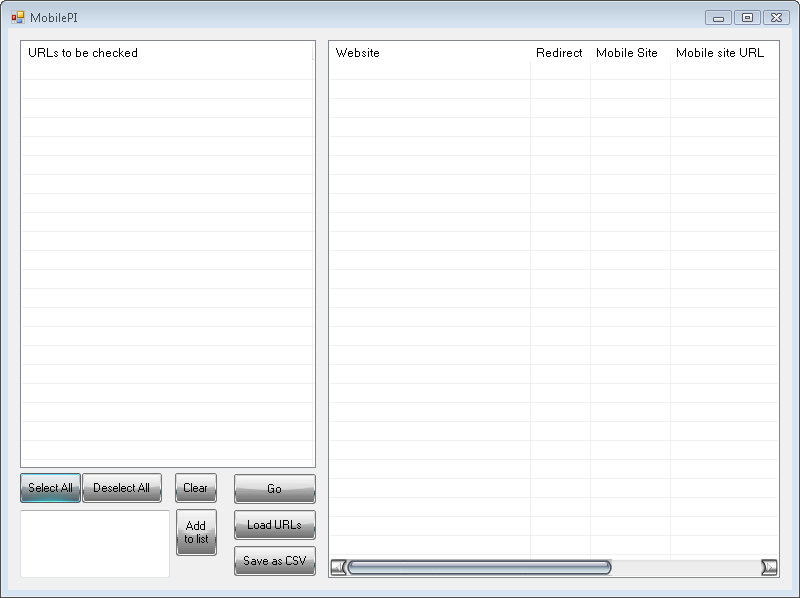This screenshot has width=800, height=598.
Task: Clear the URL list
Action: tap(196, 488)
